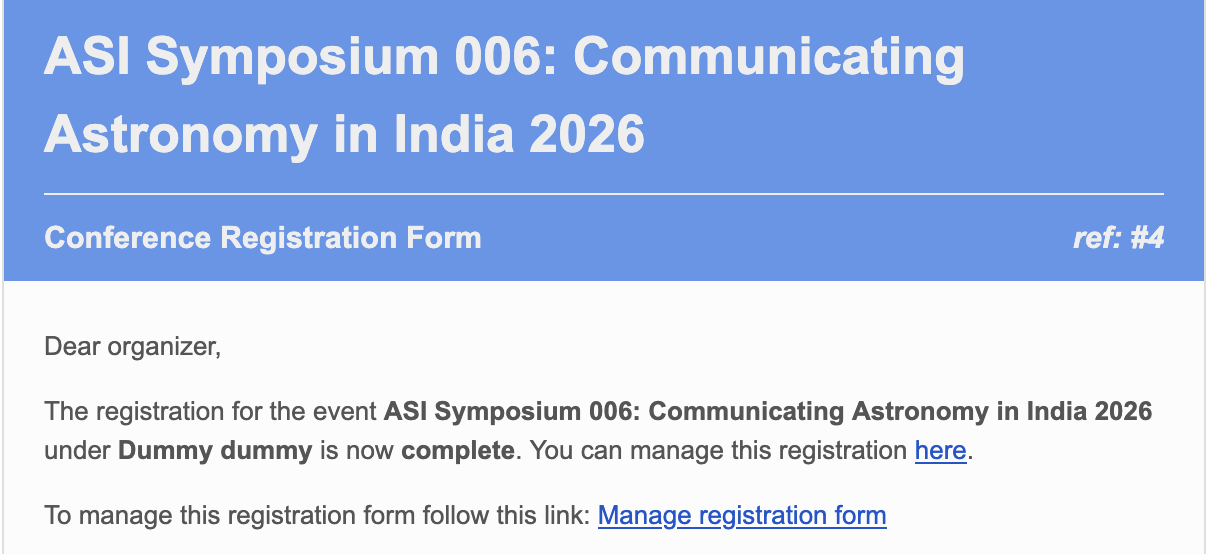
Task: Click "ASI" in the large header title
Action: [87, 57]
